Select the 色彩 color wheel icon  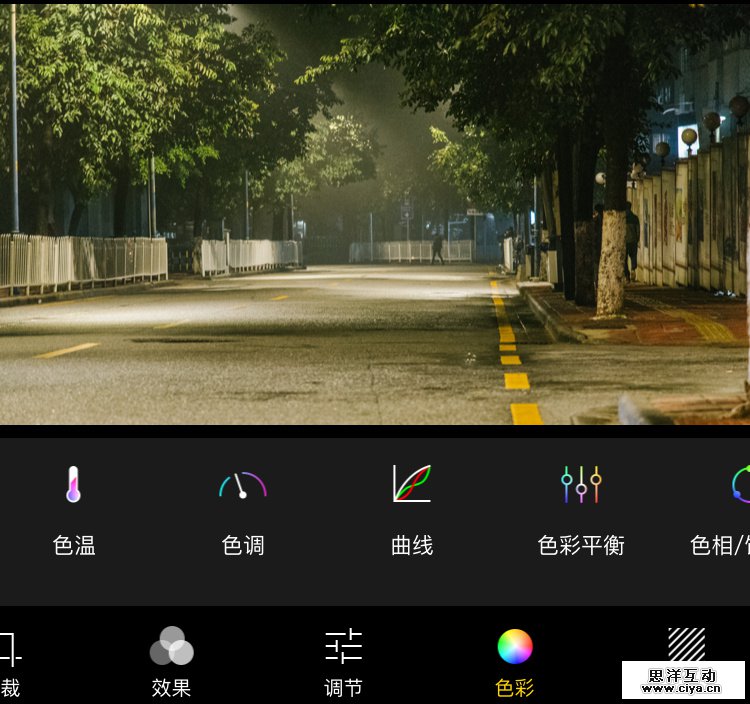click(x=515, y=646)
